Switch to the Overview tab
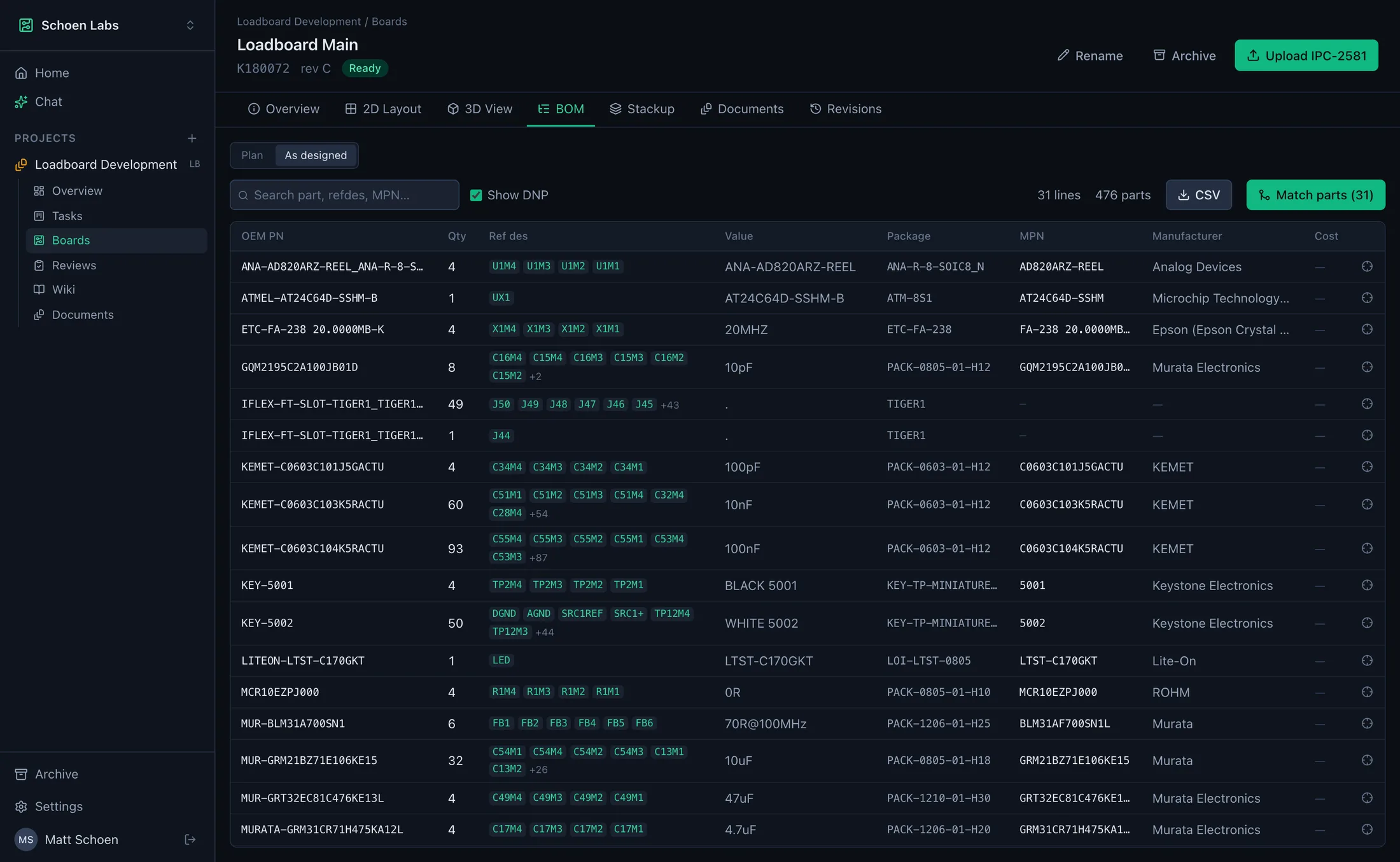 click(283, 109)
